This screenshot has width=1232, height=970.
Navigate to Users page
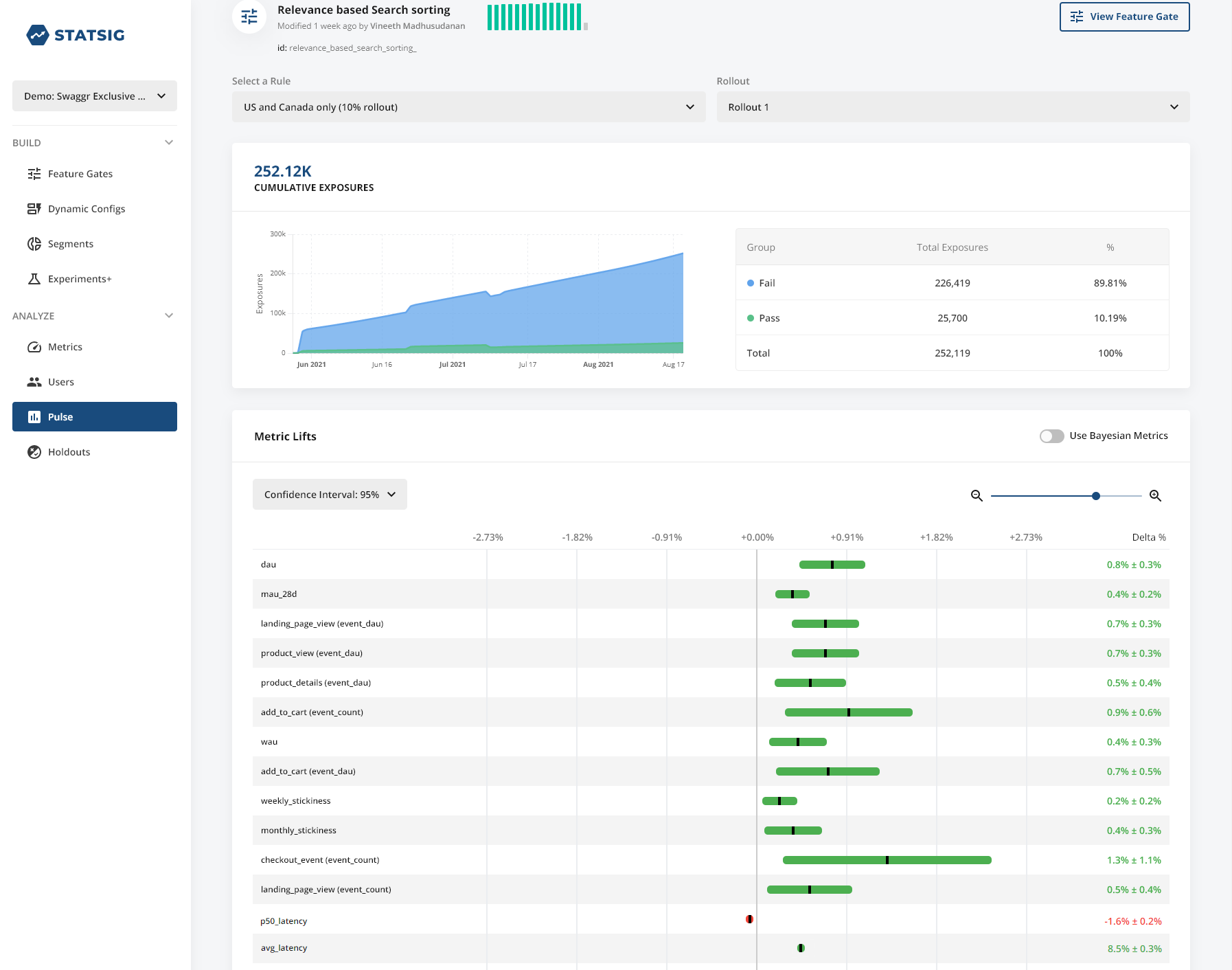60,382
